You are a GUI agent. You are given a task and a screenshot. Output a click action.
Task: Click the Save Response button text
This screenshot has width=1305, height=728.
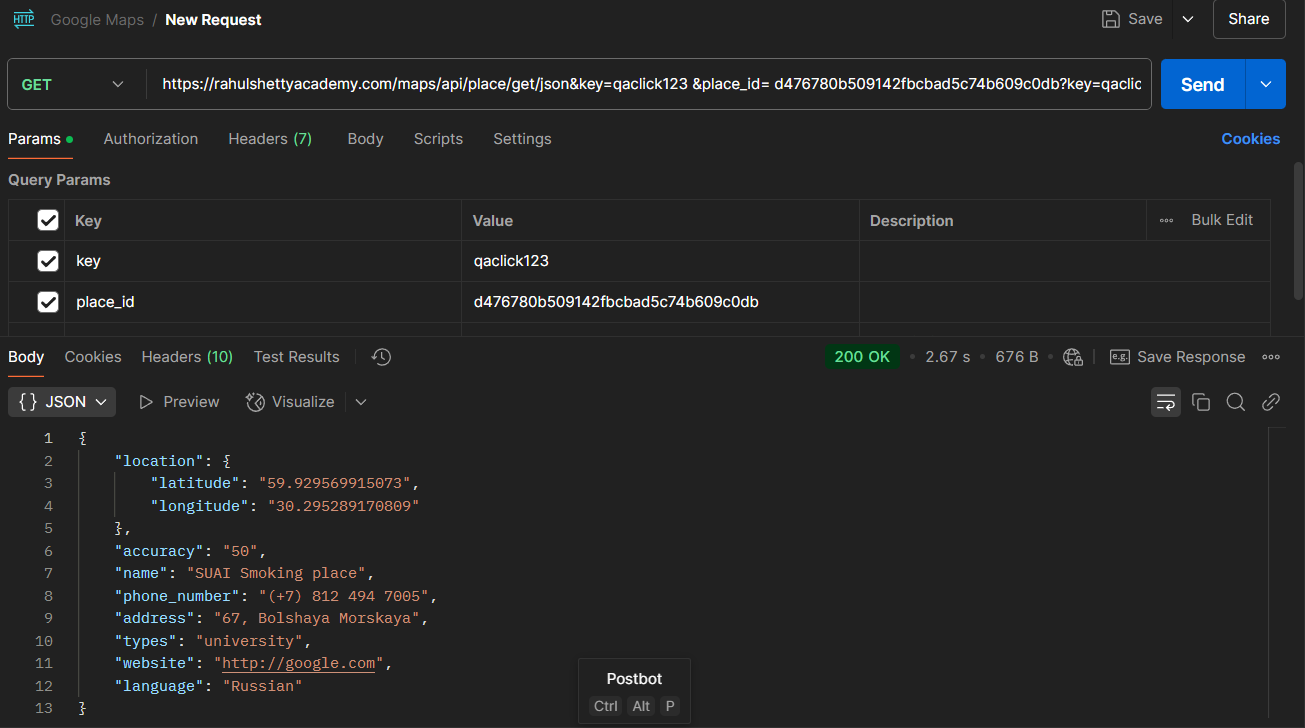click(1192, 357)
